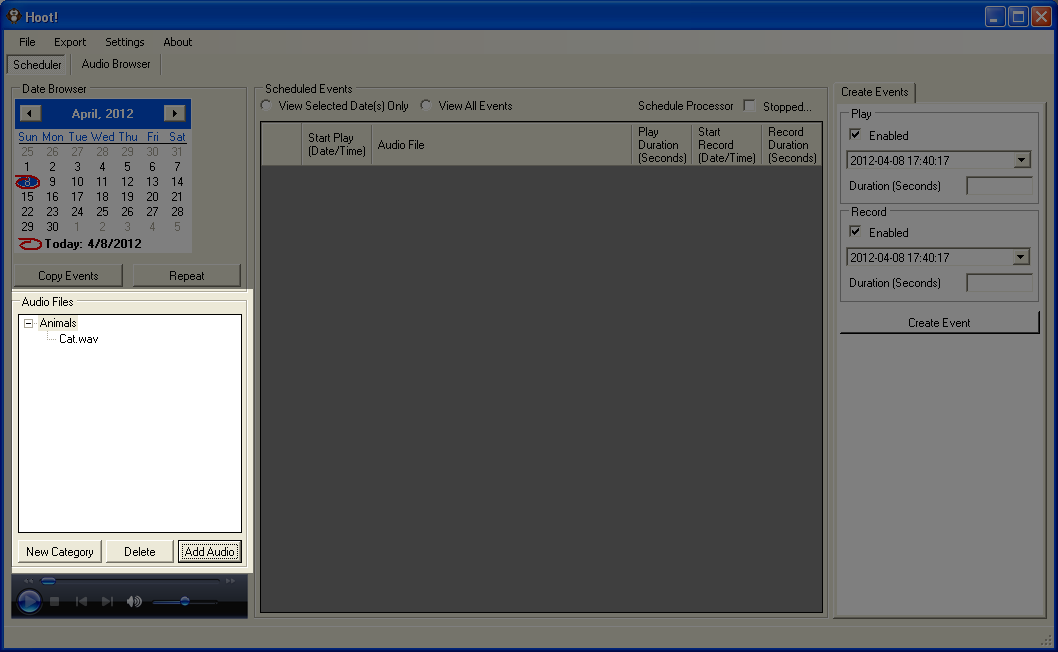
Task: Select April 8 on the calendar
Action: [27, 182]
